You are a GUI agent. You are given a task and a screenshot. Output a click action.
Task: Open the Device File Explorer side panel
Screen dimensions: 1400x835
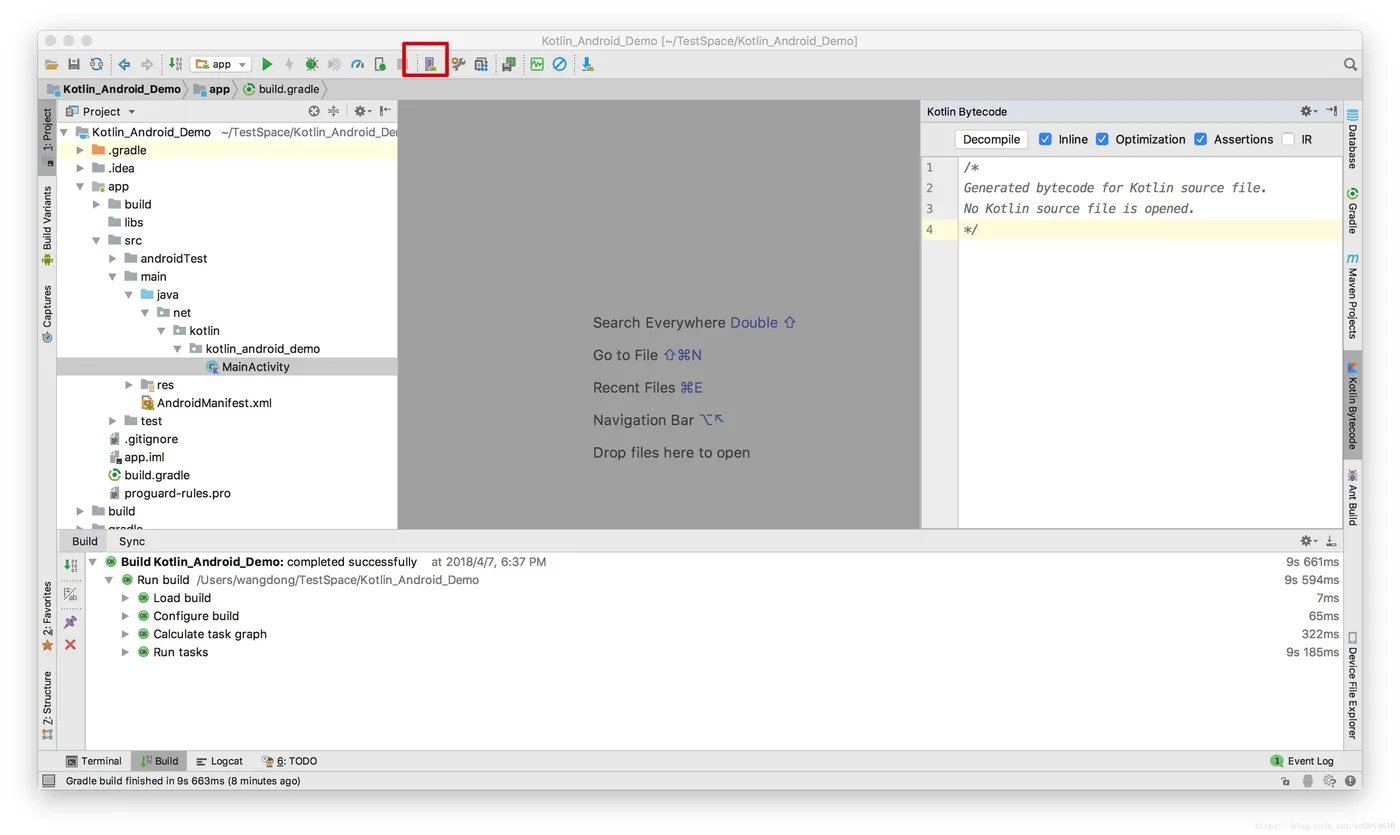1352,686
